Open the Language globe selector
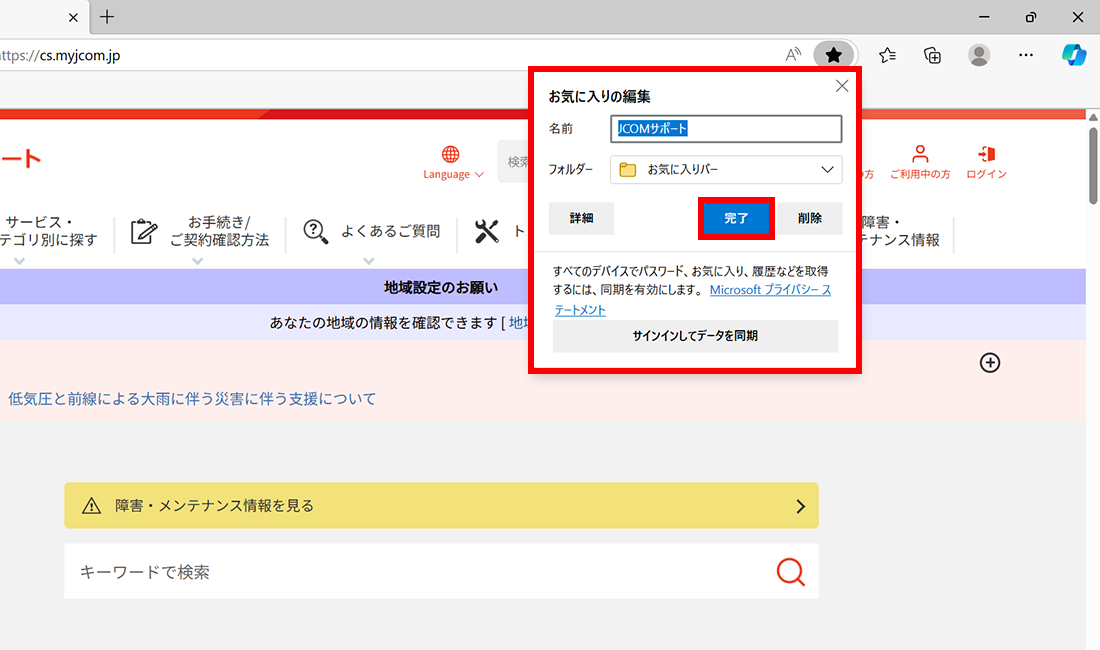This screenshot has height=650, width=1100. click(x=452, y=163)
